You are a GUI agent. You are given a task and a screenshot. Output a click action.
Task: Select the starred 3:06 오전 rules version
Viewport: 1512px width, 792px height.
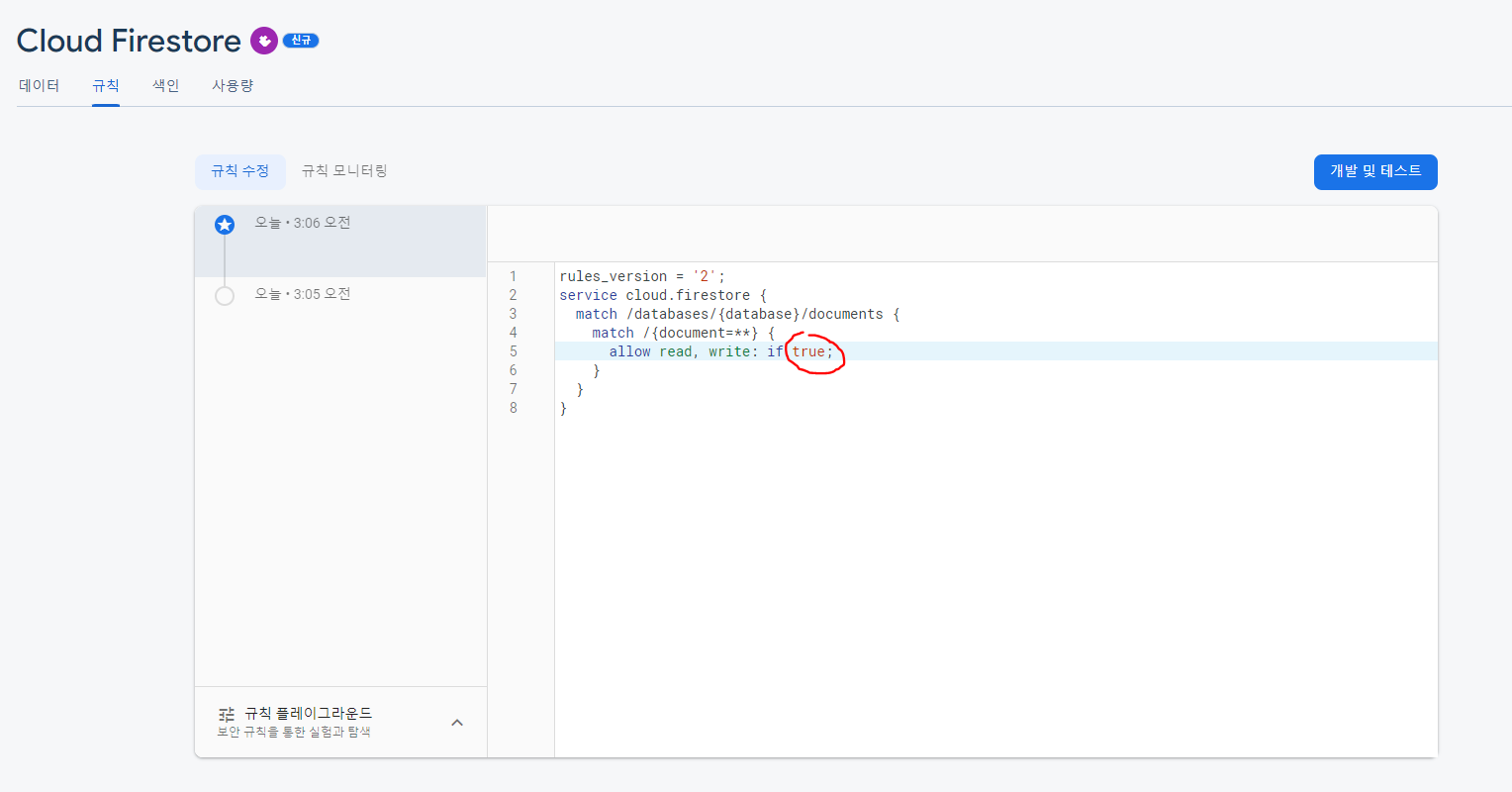coord(340,242)
